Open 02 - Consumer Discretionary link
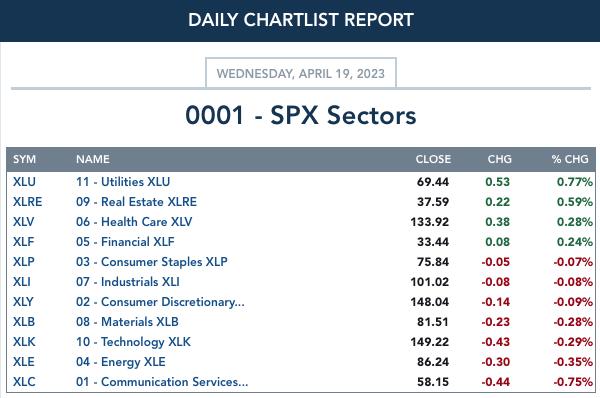 coord(160,302)
